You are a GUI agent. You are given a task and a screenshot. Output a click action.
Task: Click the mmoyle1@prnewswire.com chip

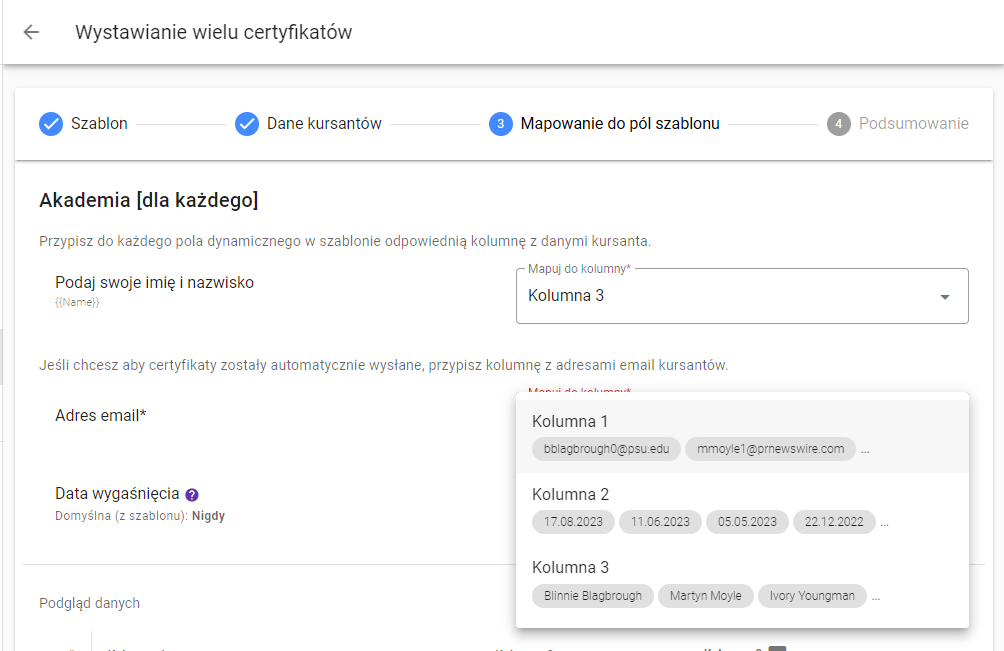pyautogui.click(x=770, y=449)
